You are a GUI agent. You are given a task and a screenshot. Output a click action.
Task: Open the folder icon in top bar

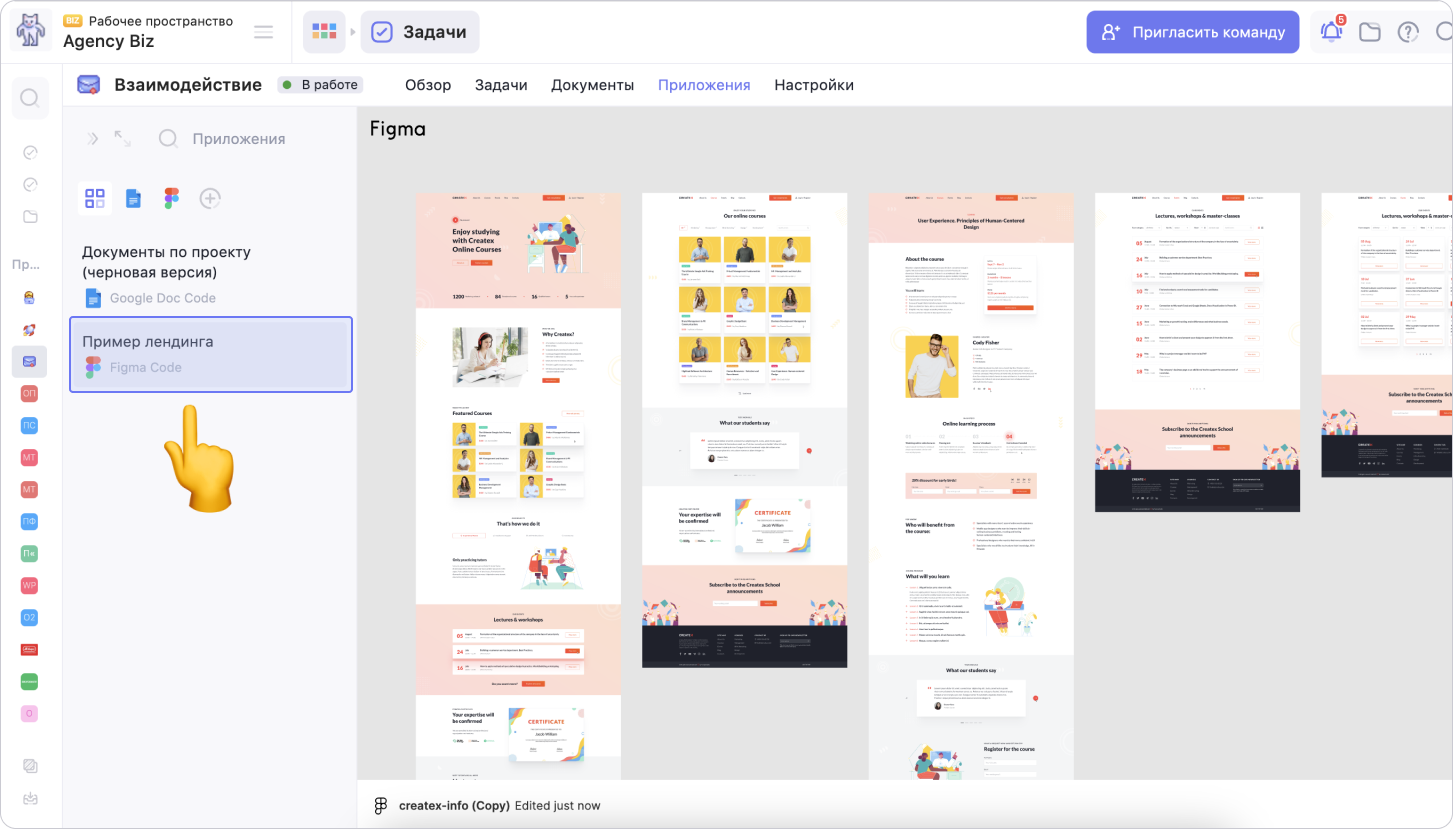coord(1369,32)
